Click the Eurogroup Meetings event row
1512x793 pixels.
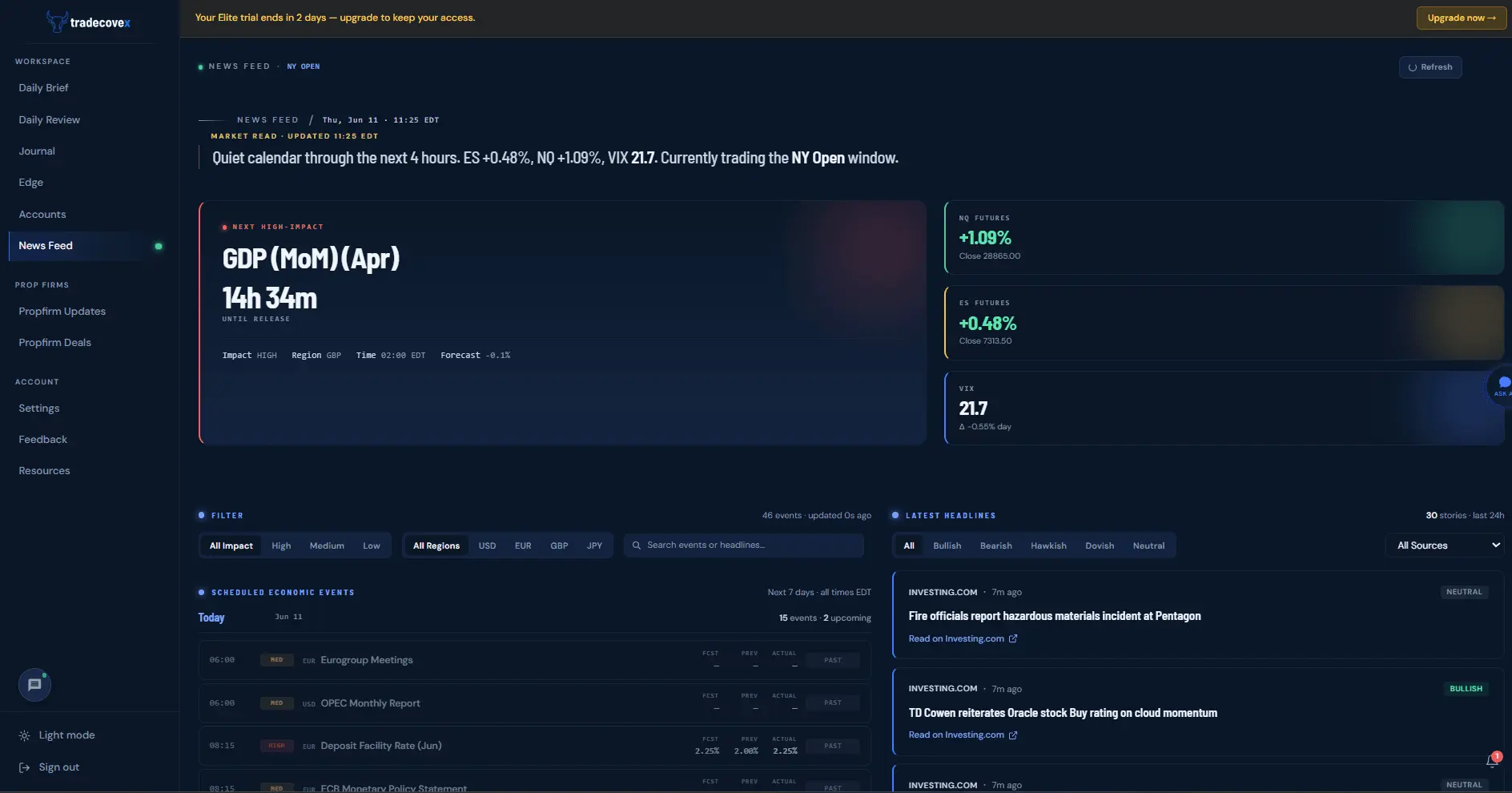[x=534, y=660]
